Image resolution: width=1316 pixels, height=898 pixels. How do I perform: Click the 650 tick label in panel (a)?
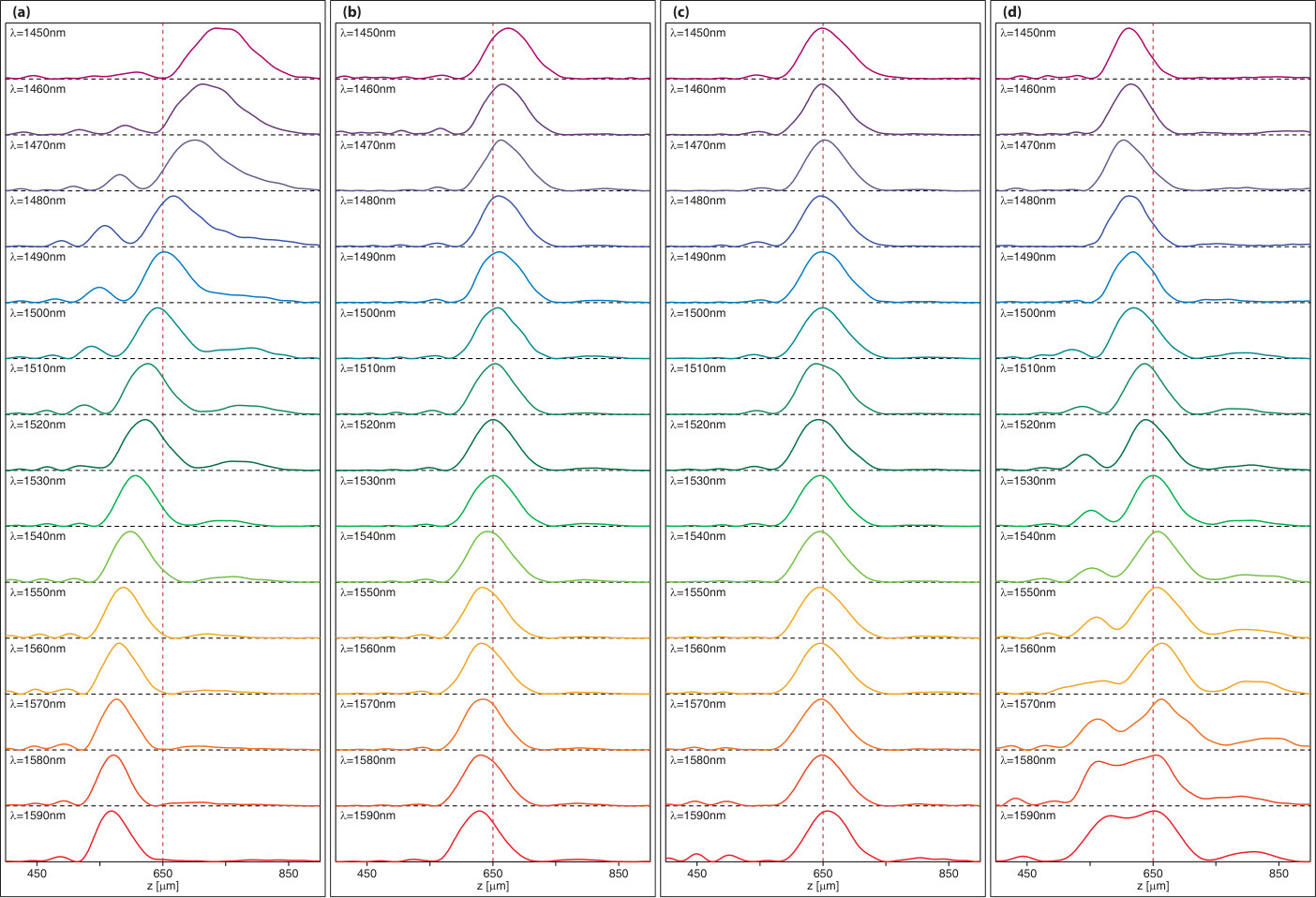pyautogui.click(x=163, y=874)
